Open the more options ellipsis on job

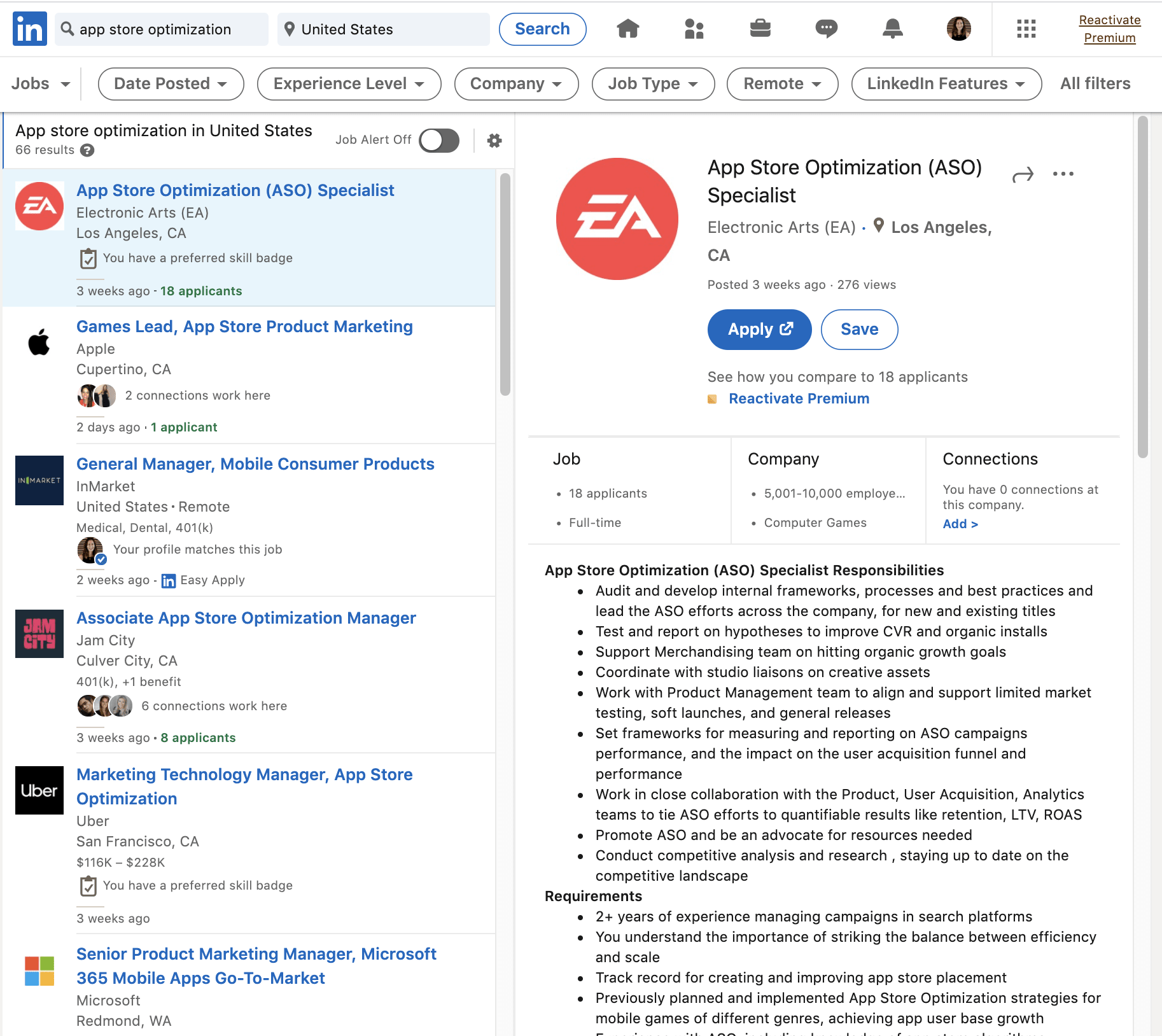click(1063, 174)
